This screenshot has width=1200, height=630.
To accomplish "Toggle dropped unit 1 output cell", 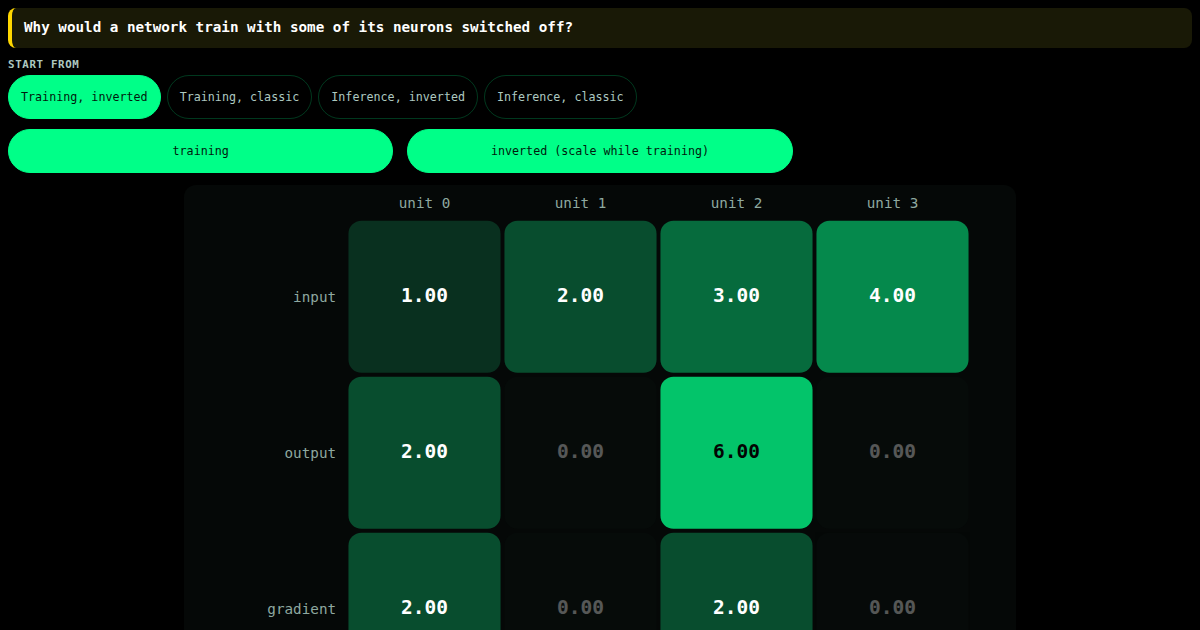I will click(x=580, y=453).
